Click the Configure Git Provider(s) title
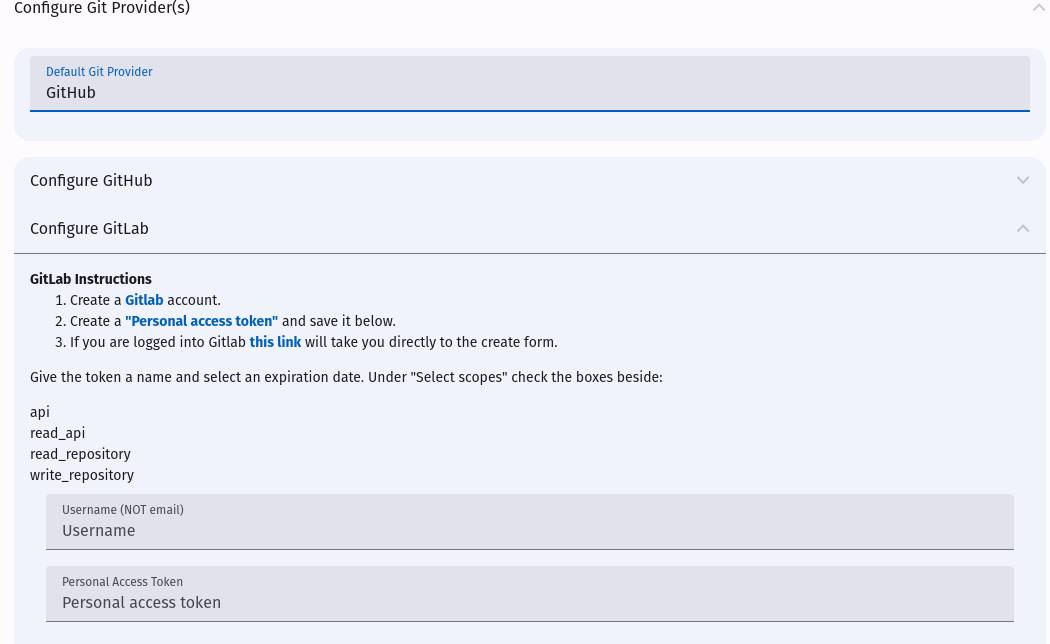The image size is (1050, 644). coord(102,8)
